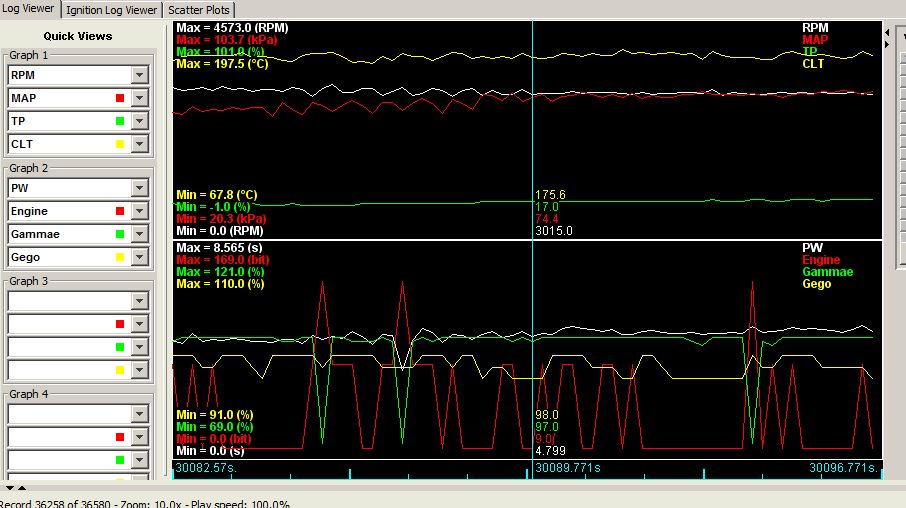
Task: Open the RPM field dropdown in Graph 1
Action: coord(140,75)
